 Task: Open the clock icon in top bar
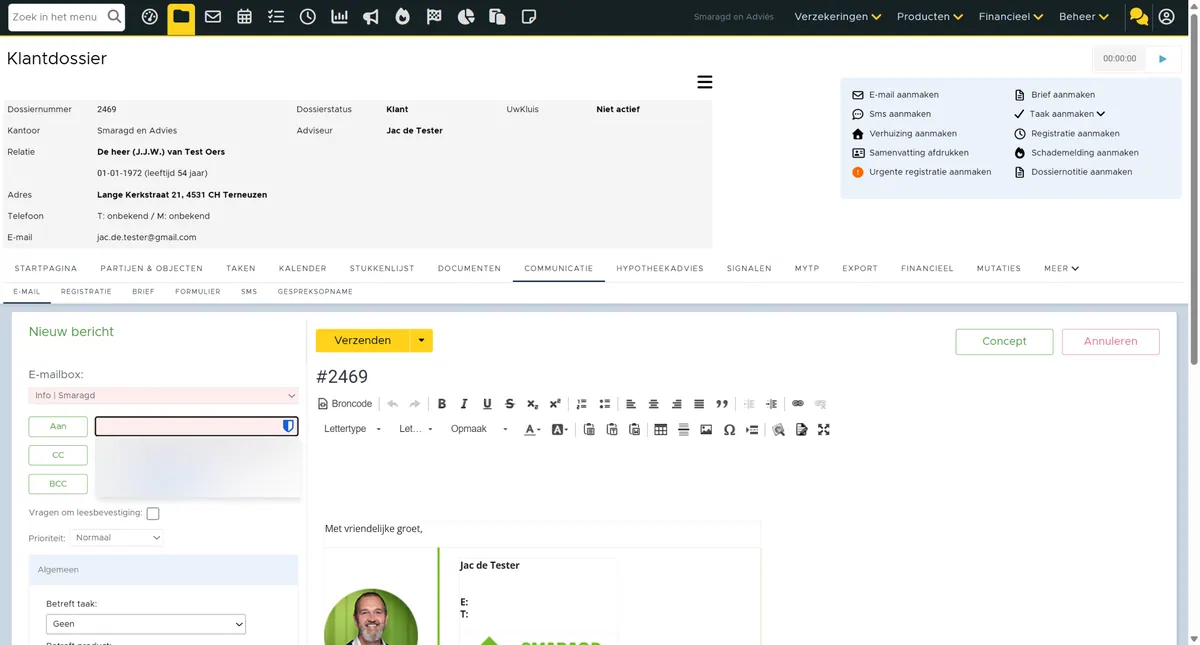(308, 17)
